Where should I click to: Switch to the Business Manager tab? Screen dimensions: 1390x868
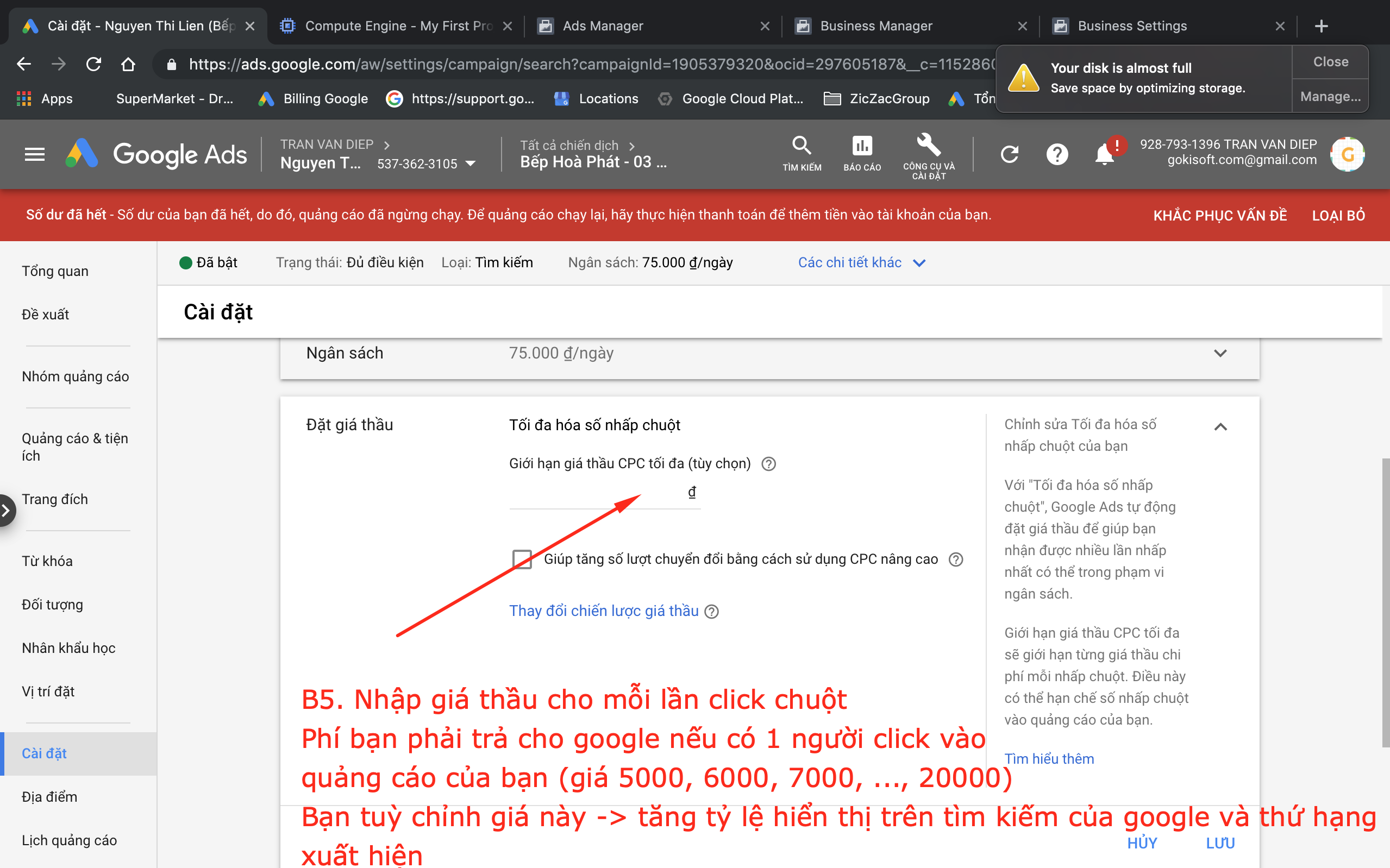910,26
